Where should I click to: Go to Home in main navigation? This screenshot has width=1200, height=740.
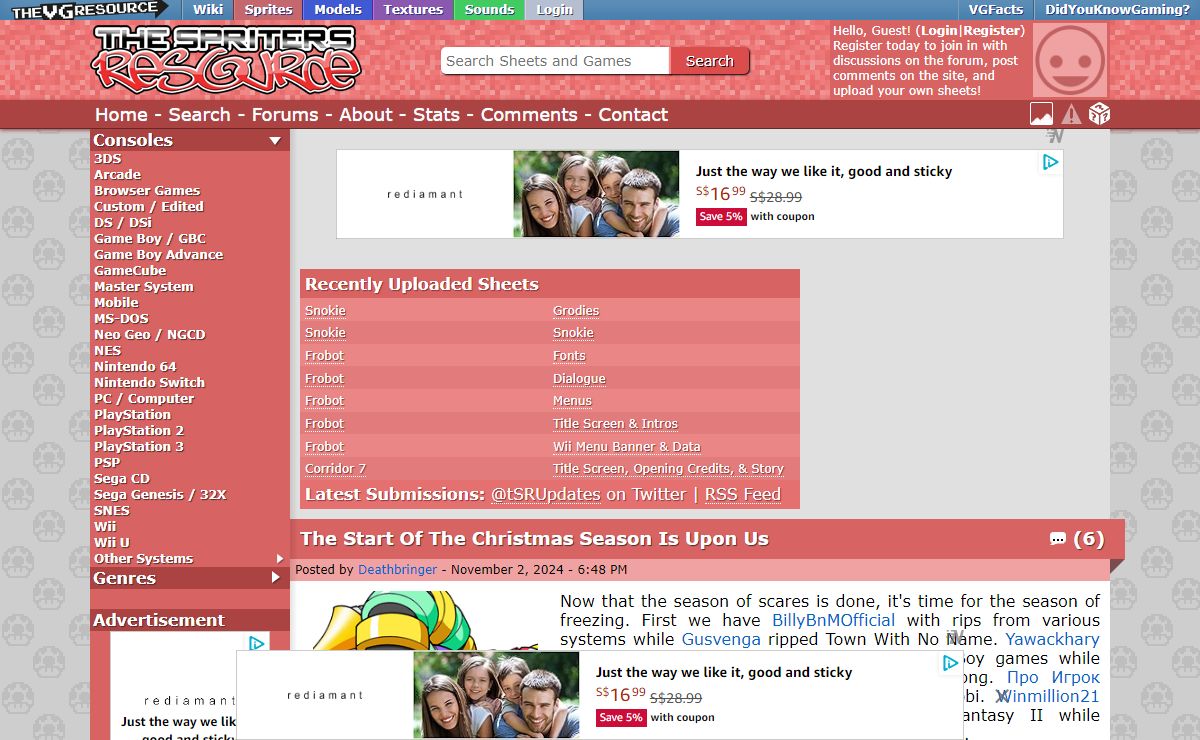(x=121, y=115)
